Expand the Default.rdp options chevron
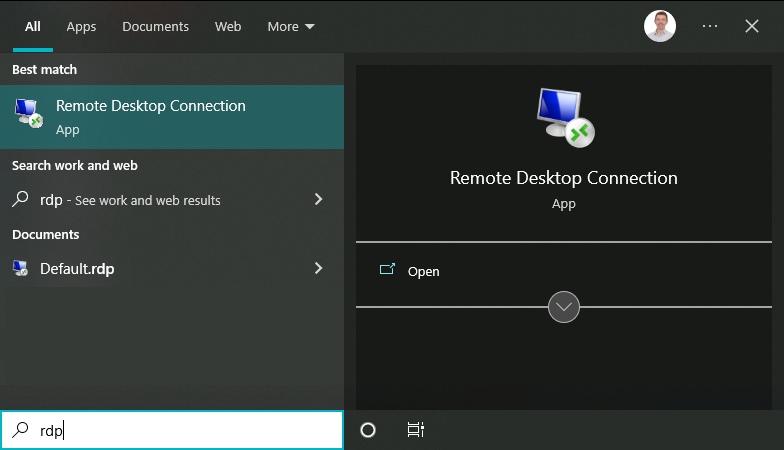This screenshot has height=450, width=784. coord(319,268)
